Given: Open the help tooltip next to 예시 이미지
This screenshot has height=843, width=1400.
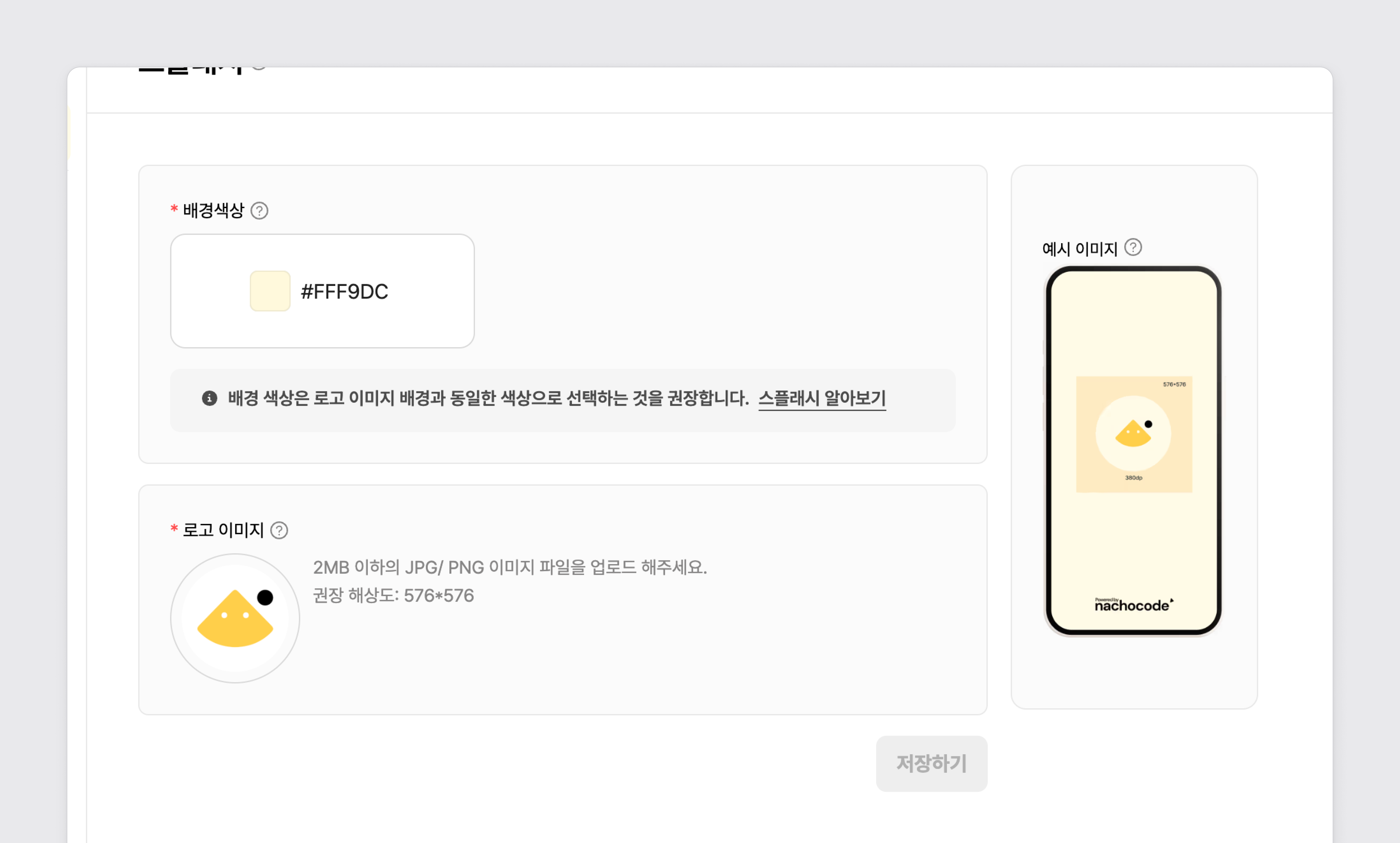Looking at the screenshot, I should [1133, 248].
